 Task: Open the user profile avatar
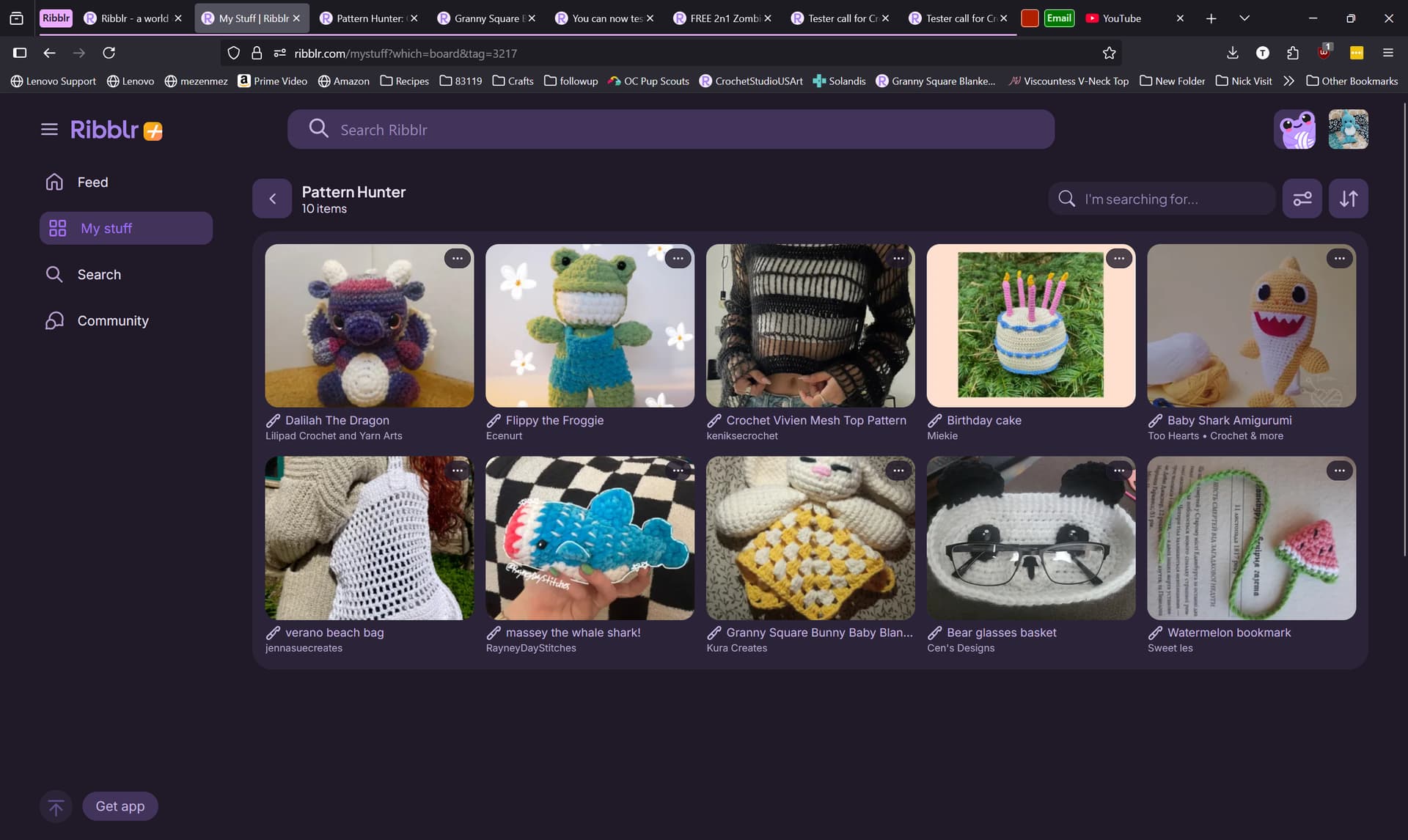[x=1348, y=130]
